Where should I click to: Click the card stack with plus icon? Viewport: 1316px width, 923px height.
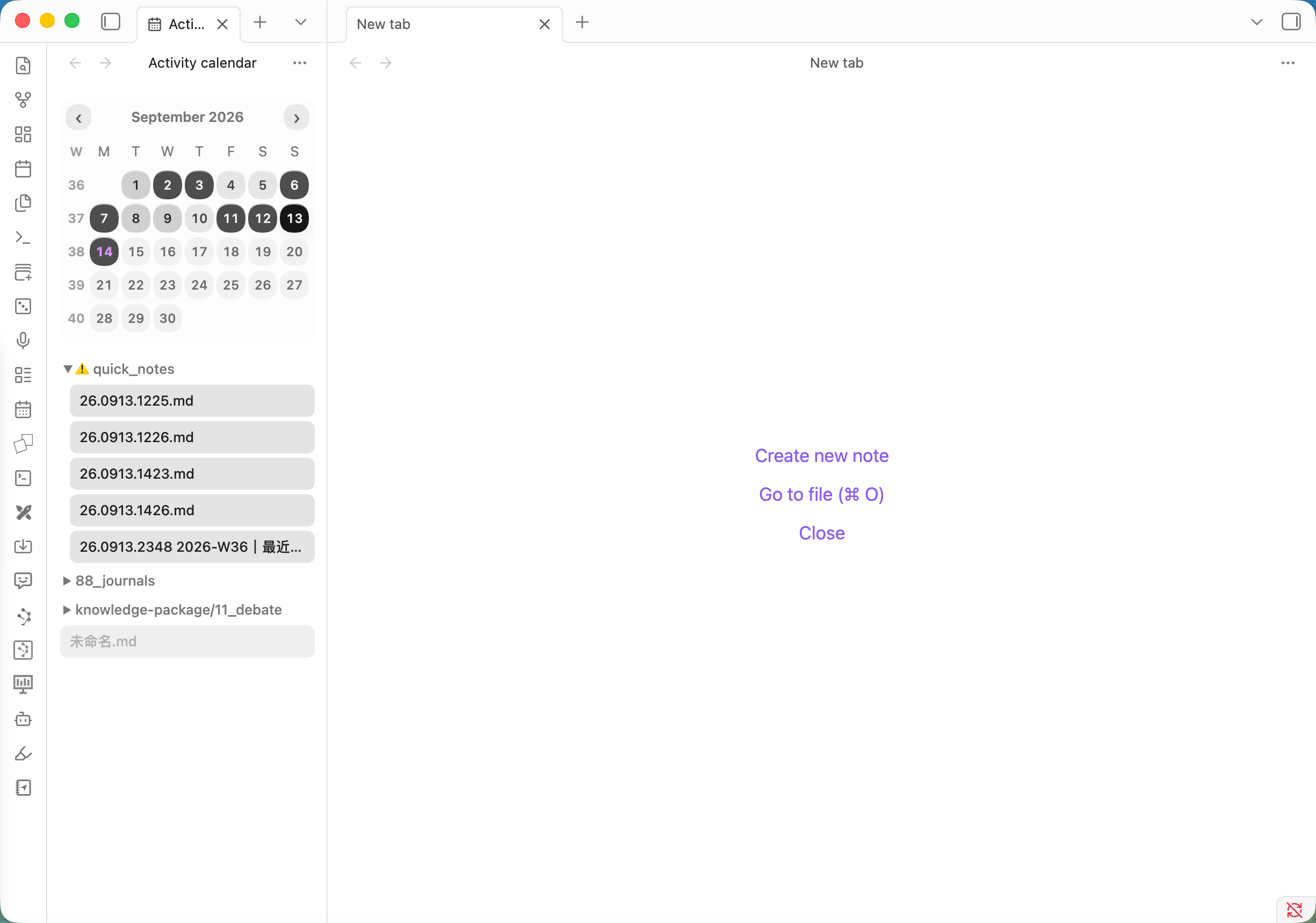[x=23, y=272]
